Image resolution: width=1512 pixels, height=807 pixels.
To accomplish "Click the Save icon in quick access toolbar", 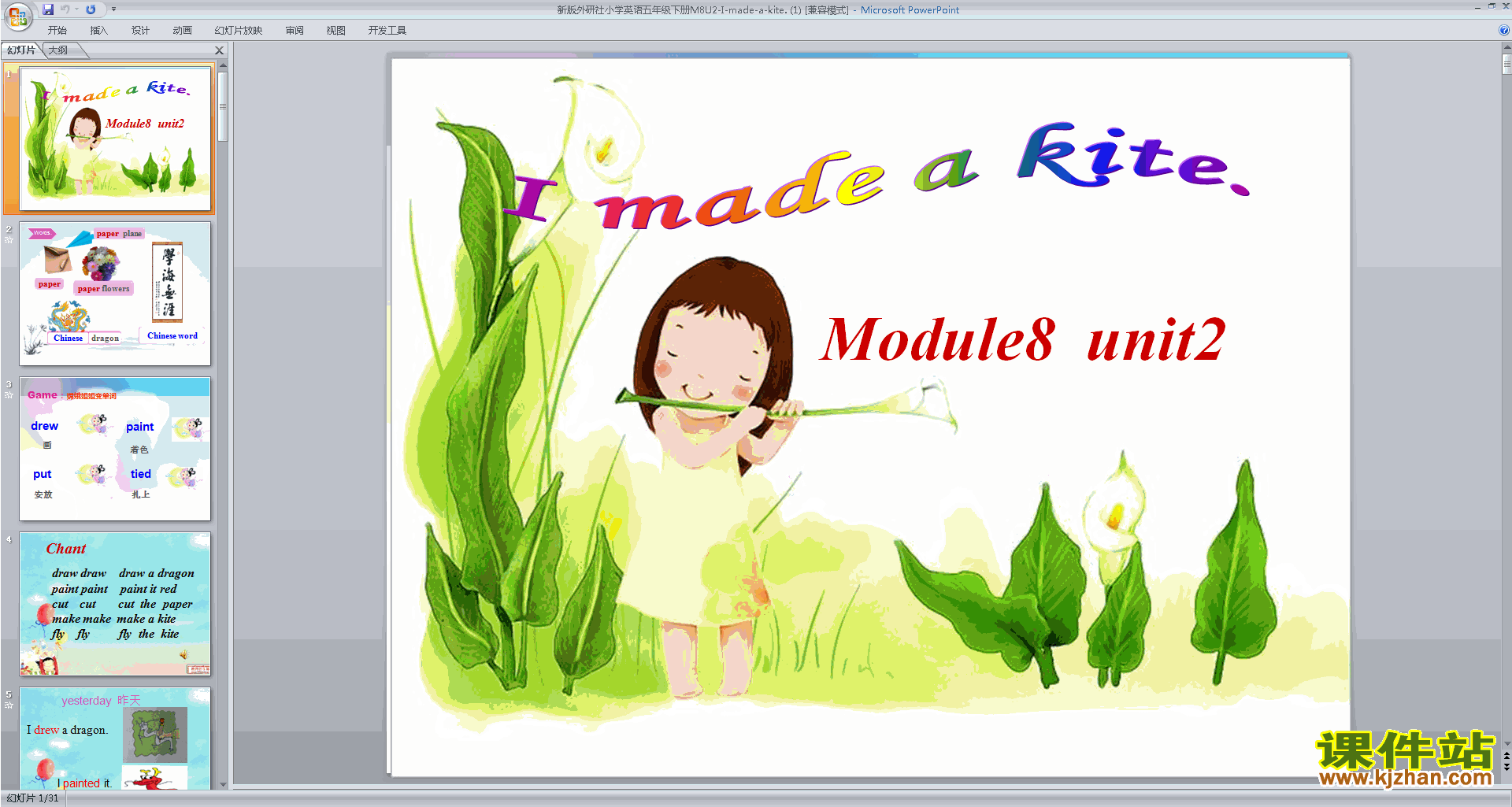I will click(48, 9).
